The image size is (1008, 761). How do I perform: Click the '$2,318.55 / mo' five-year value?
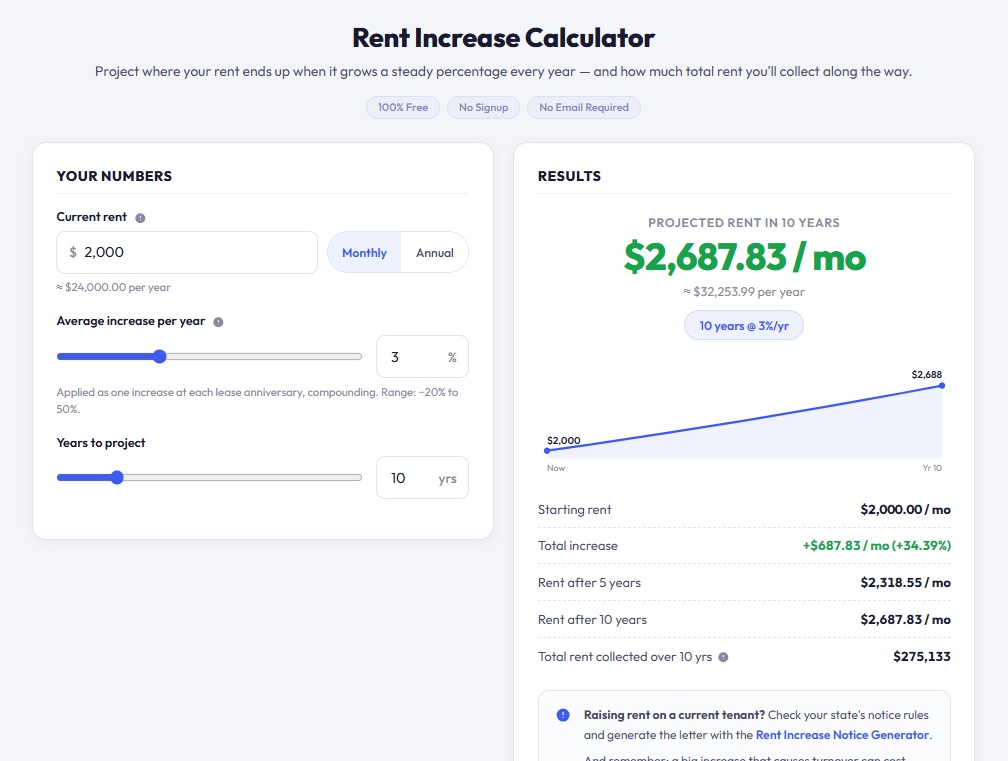pos(905,583)
